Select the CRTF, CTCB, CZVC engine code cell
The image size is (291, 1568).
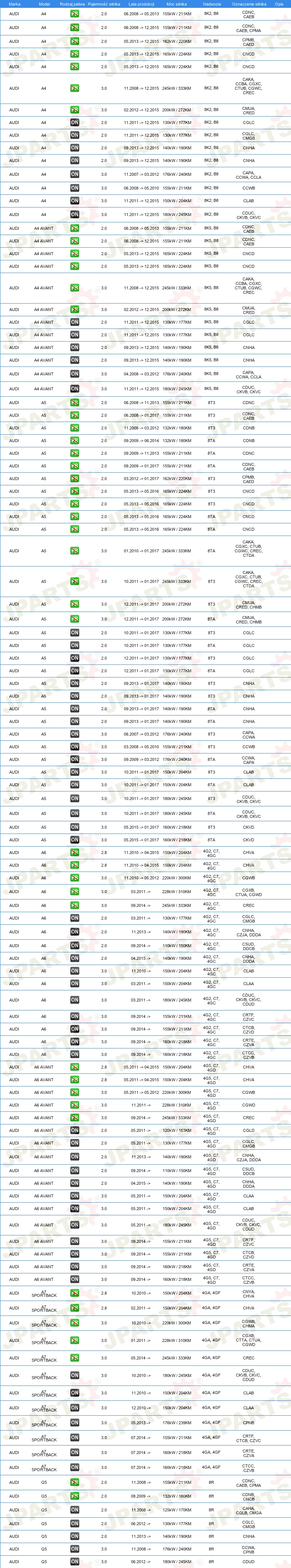click(249, 1438)
